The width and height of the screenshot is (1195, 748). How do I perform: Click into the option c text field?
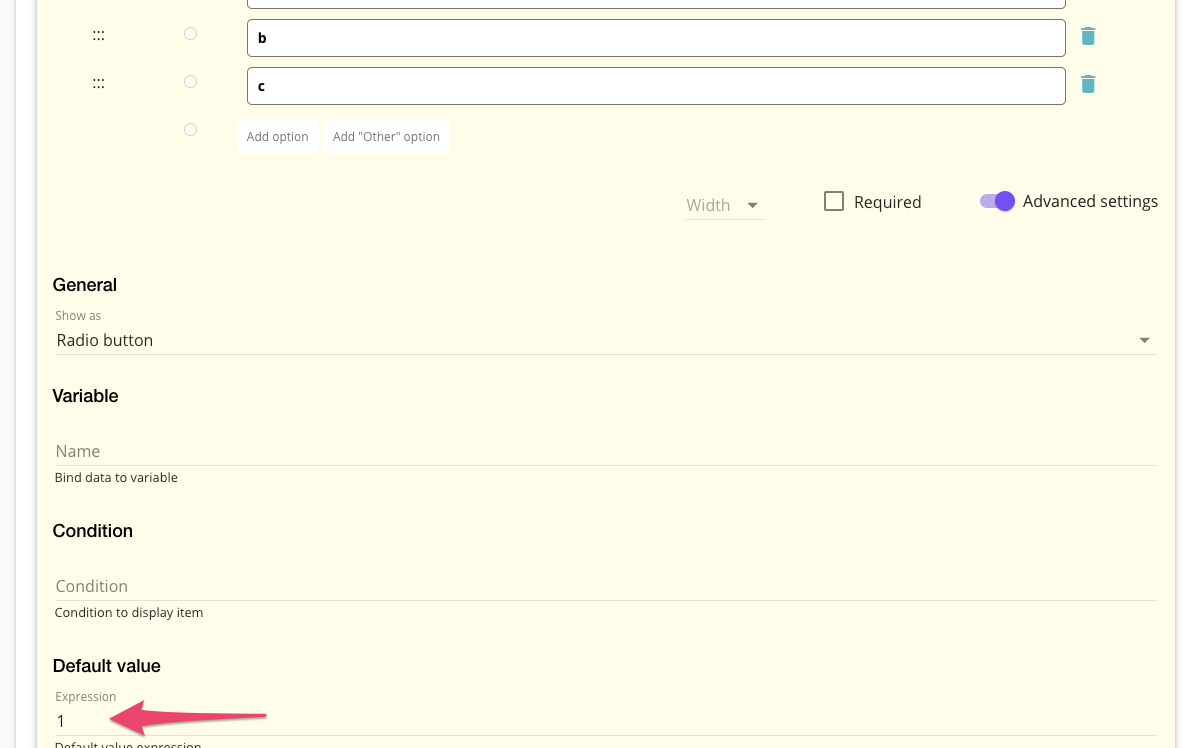coord(655,86)
